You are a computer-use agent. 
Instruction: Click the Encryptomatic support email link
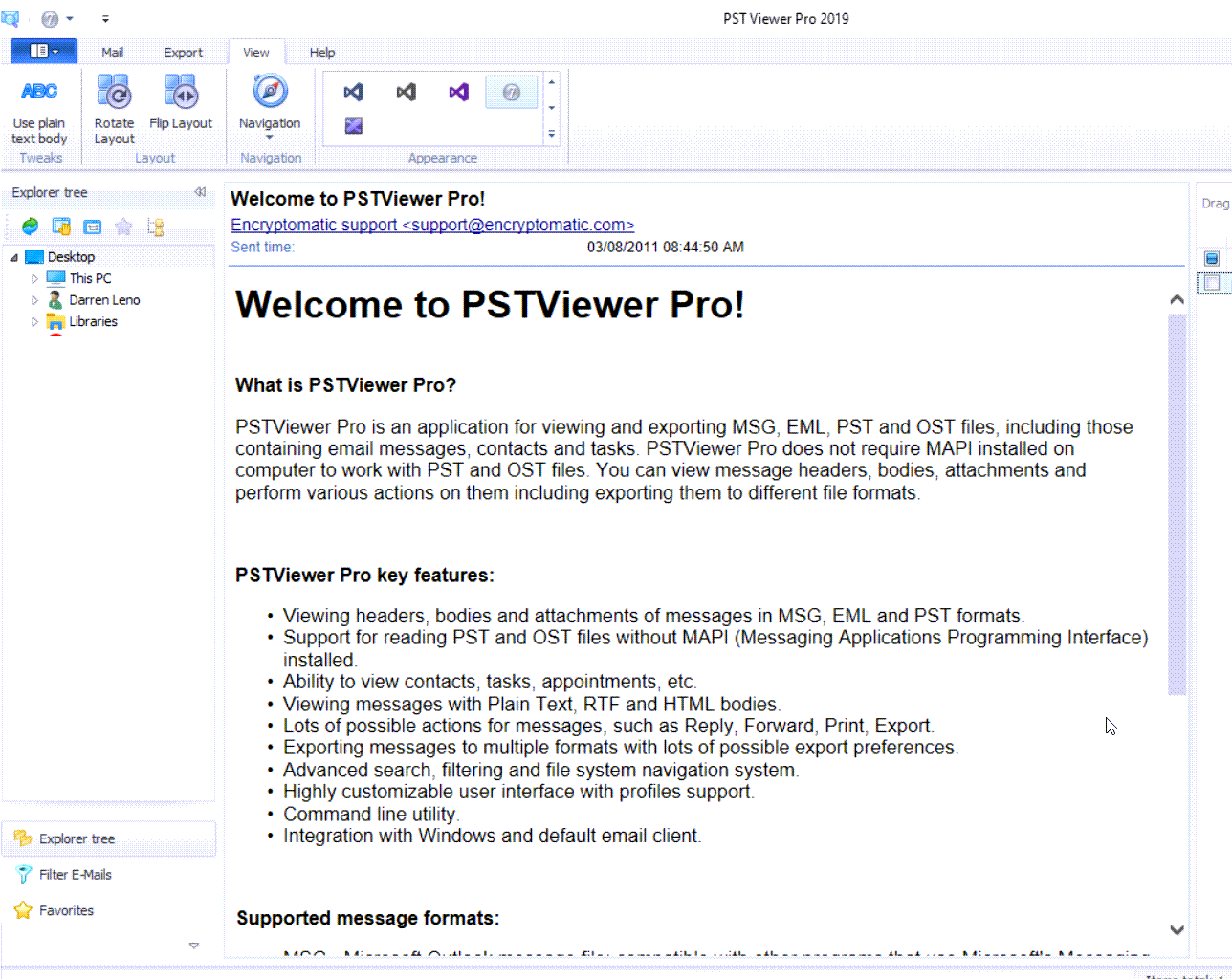coord(431,225)
